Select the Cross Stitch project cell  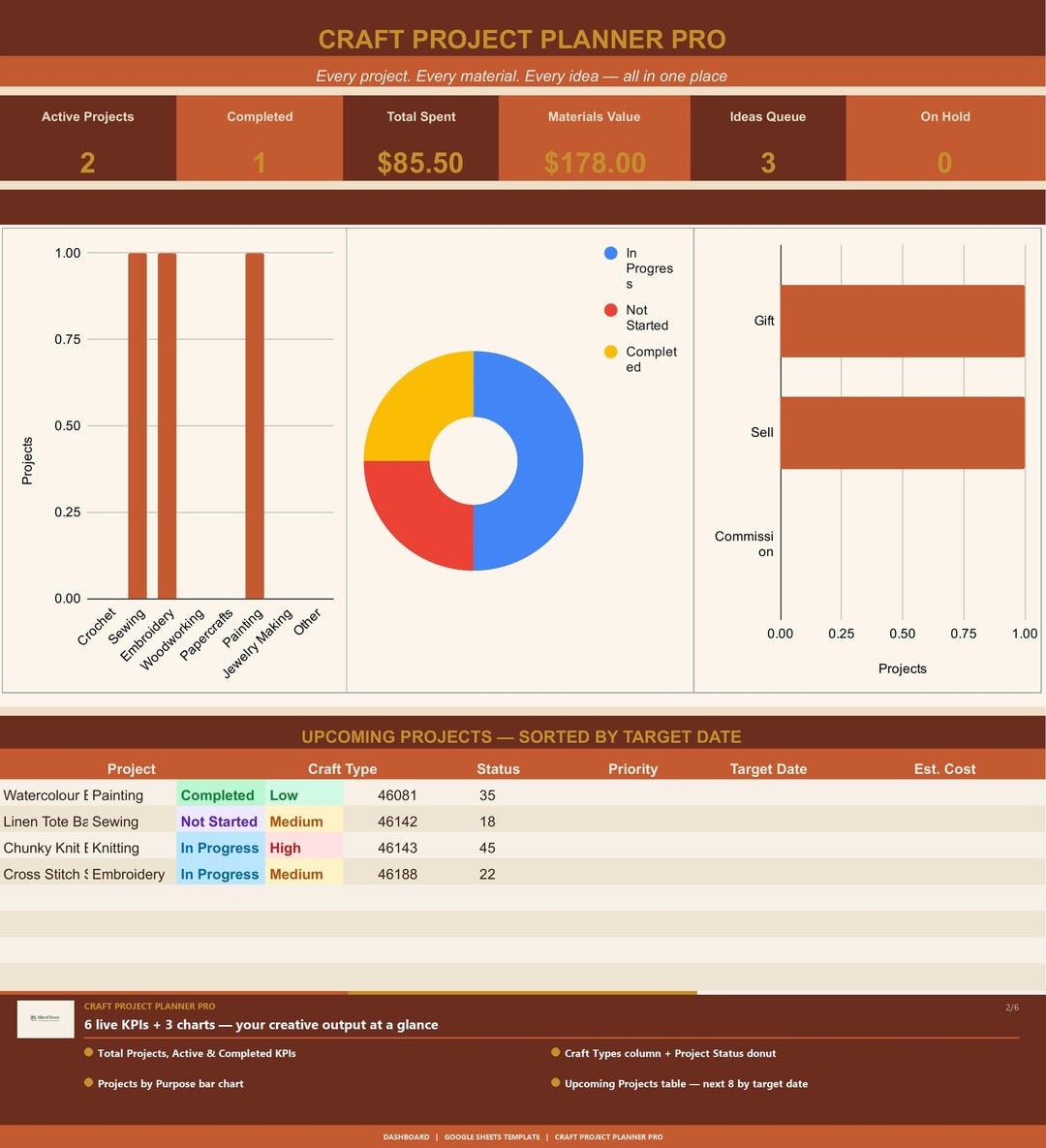tap(46, 874)
